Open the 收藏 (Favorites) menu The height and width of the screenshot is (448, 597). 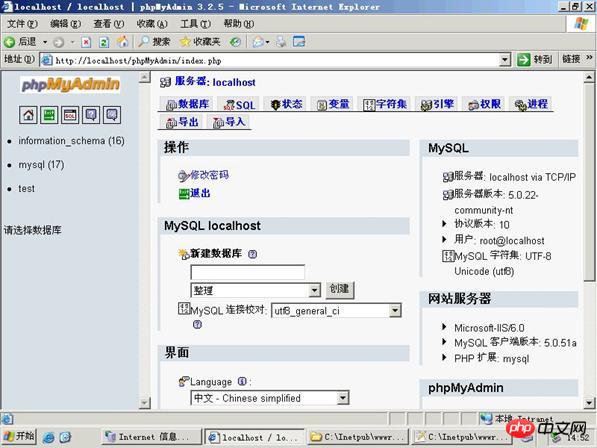coord(152,24)
